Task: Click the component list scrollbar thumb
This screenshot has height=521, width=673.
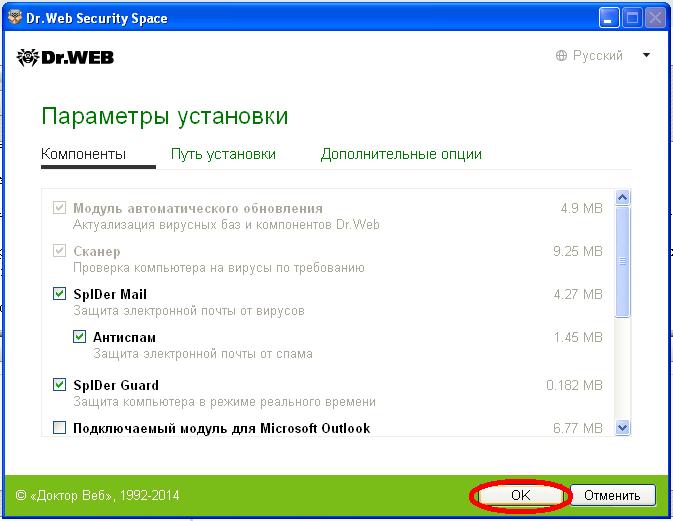Action: [x=622, y=261]
